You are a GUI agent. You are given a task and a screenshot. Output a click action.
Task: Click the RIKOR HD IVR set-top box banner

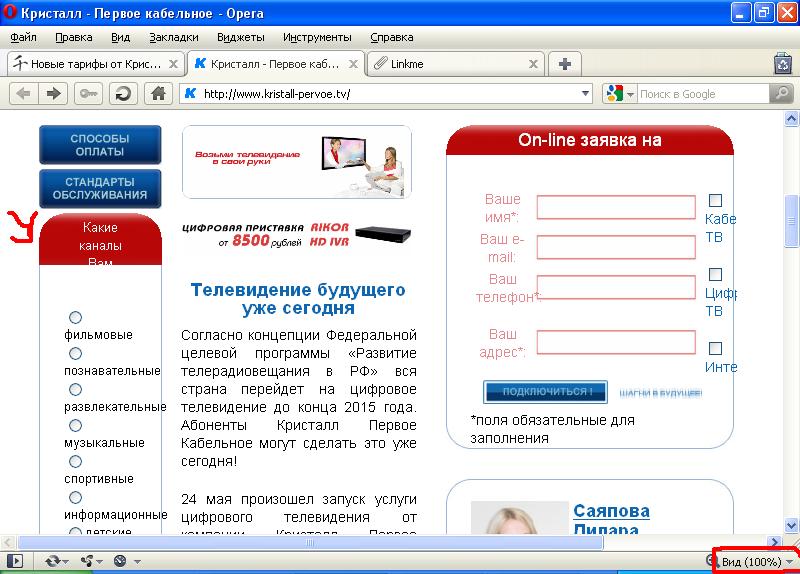pyautogui.click(x=297, y=235)
